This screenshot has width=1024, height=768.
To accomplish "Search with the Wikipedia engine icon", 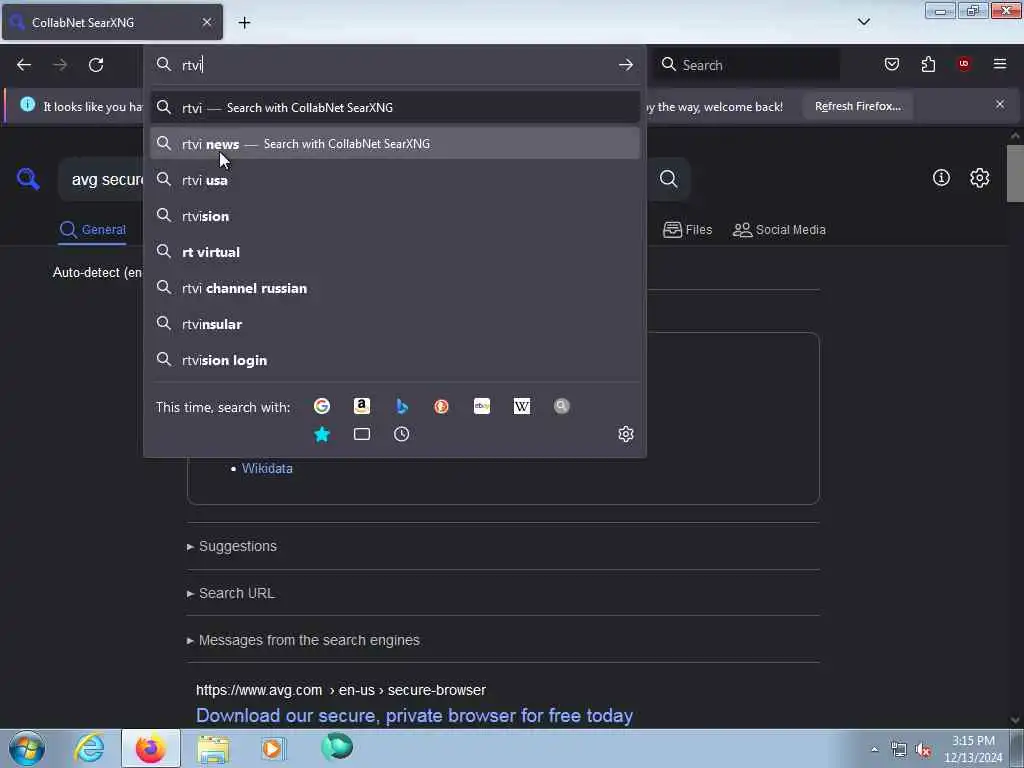I will click(522, 406).
